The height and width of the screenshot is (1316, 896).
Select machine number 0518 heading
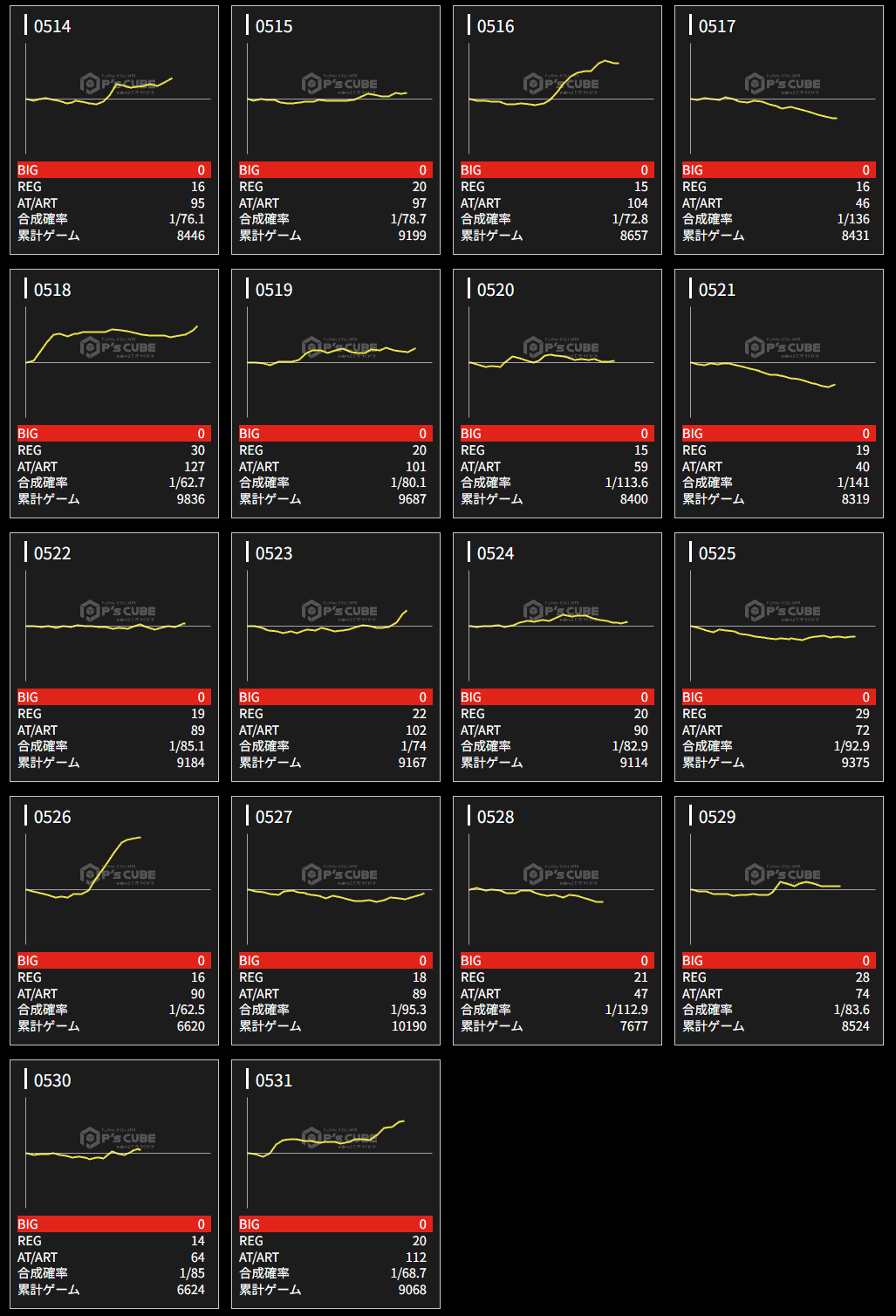coord(52,290)
